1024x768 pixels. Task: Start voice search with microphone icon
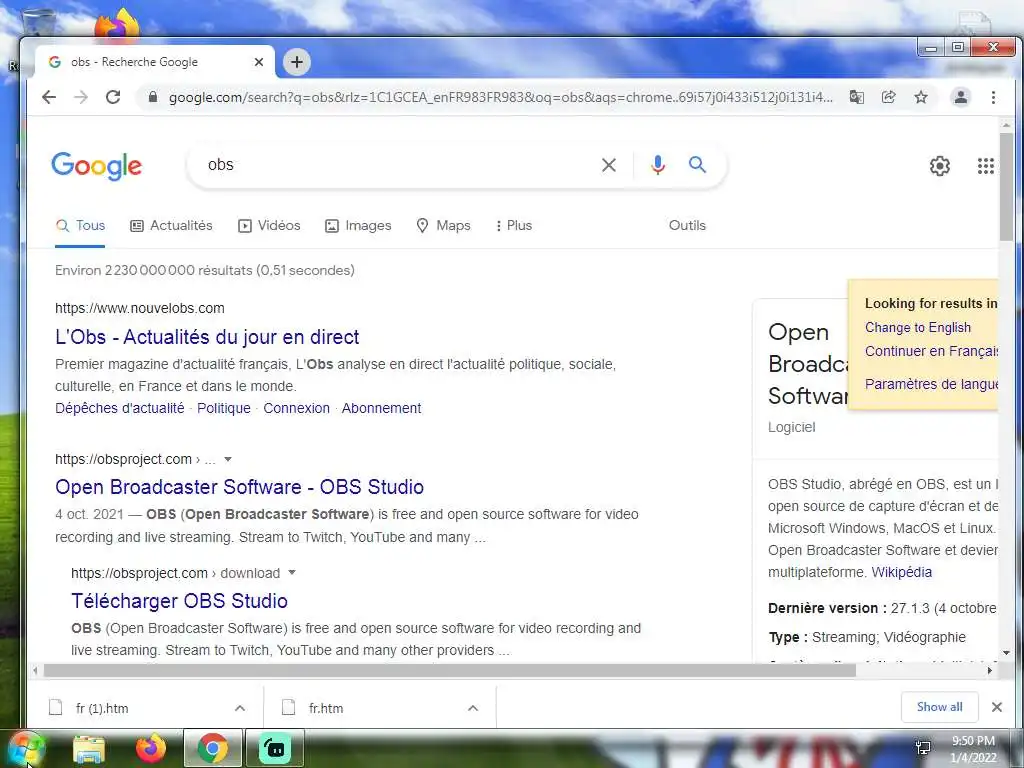point(658,165)
